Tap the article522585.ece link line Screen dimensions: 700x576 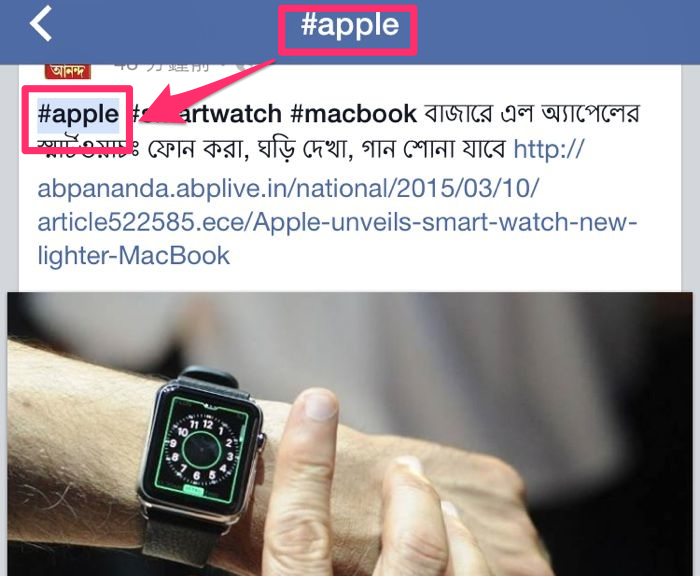(x=337, y=222)
